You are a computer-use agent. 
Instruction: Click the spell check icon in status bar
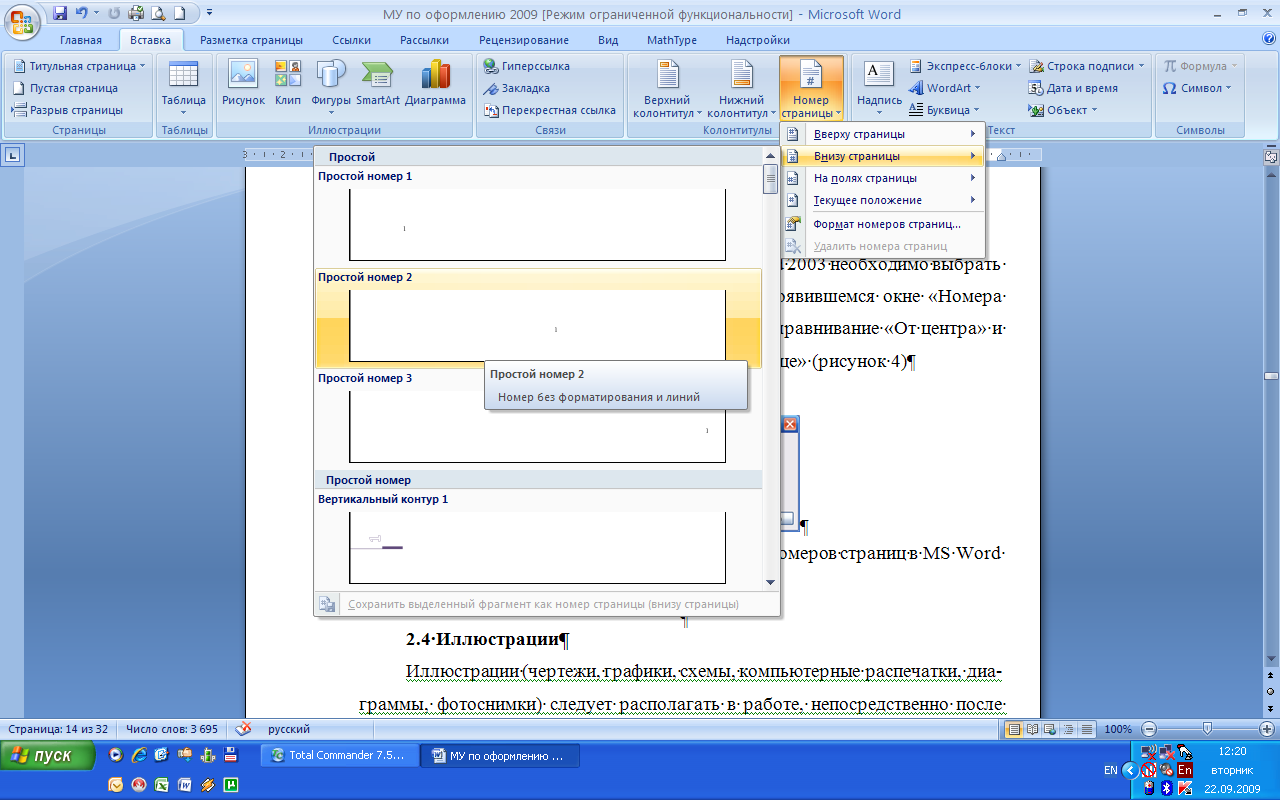(x=242, y=729)
